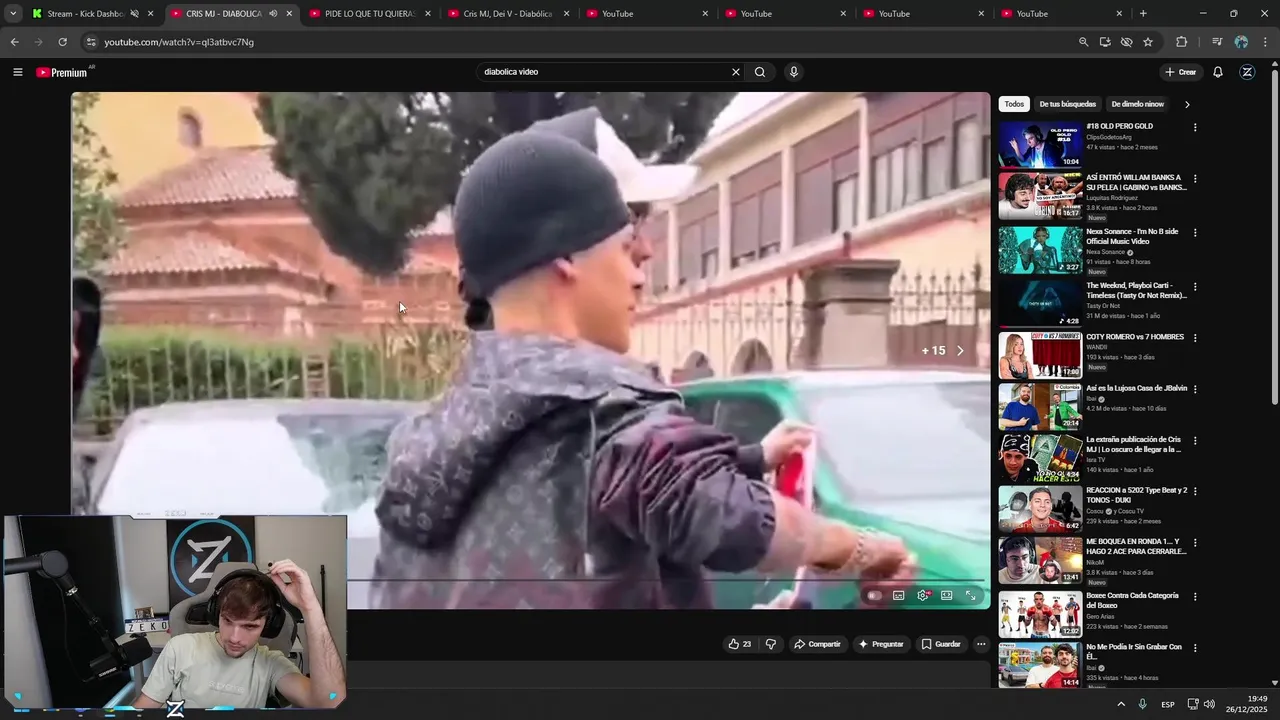Open options for #18 OLD PERO GOLD
Image resolution: width=1280 pixels, height=720 pixels.
[1195, 127]
